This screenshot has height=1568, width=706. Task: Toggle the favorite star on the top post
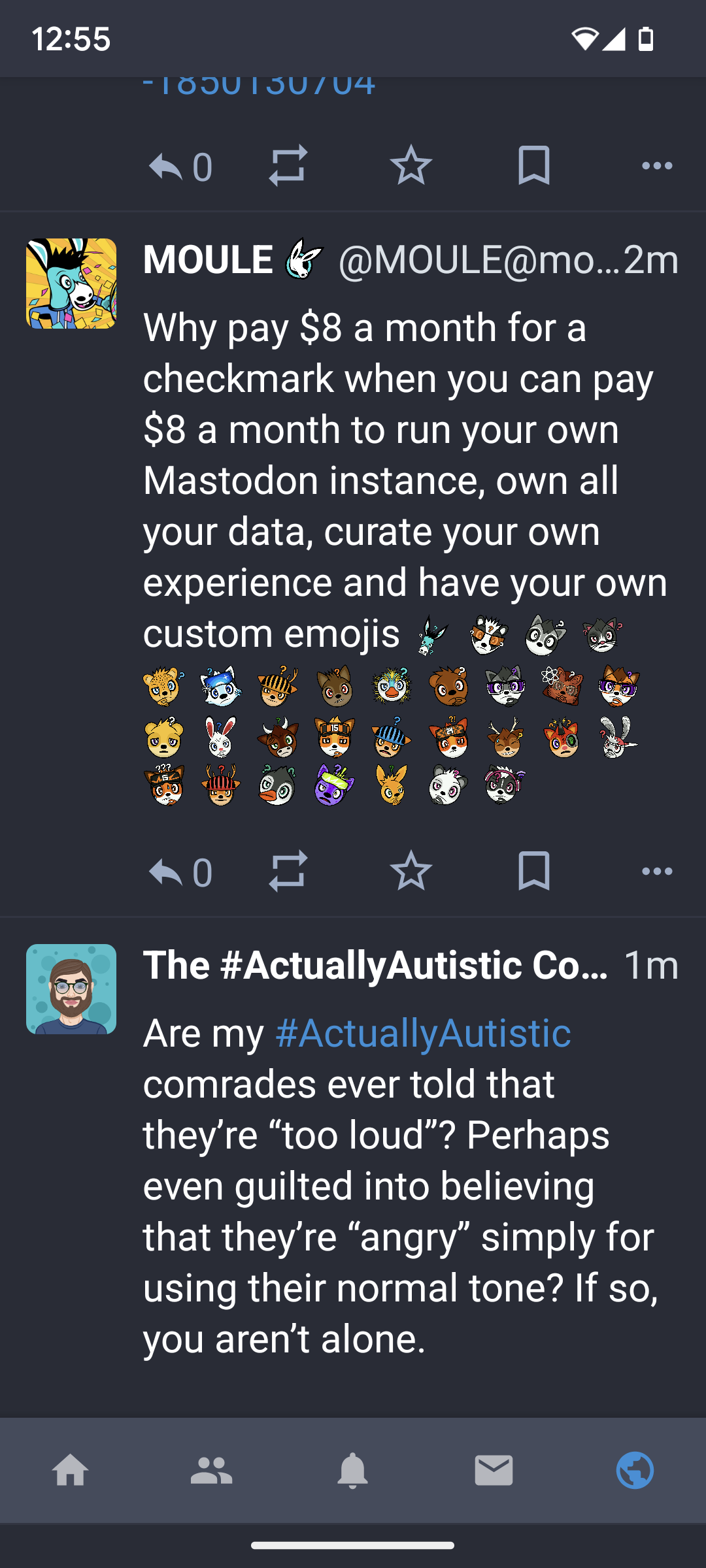click(x=411, y=165)
